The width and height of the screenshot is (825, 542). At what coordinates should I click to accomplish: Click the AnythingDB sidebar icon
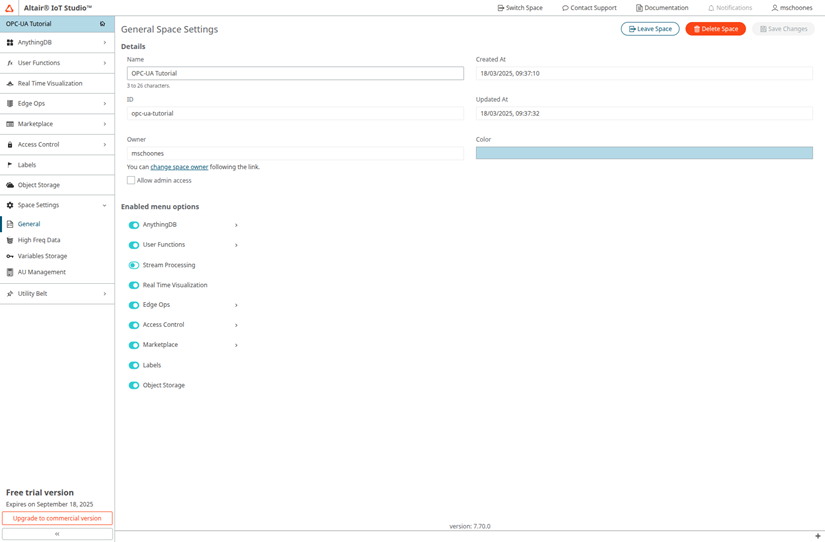(x=9, y=43)
